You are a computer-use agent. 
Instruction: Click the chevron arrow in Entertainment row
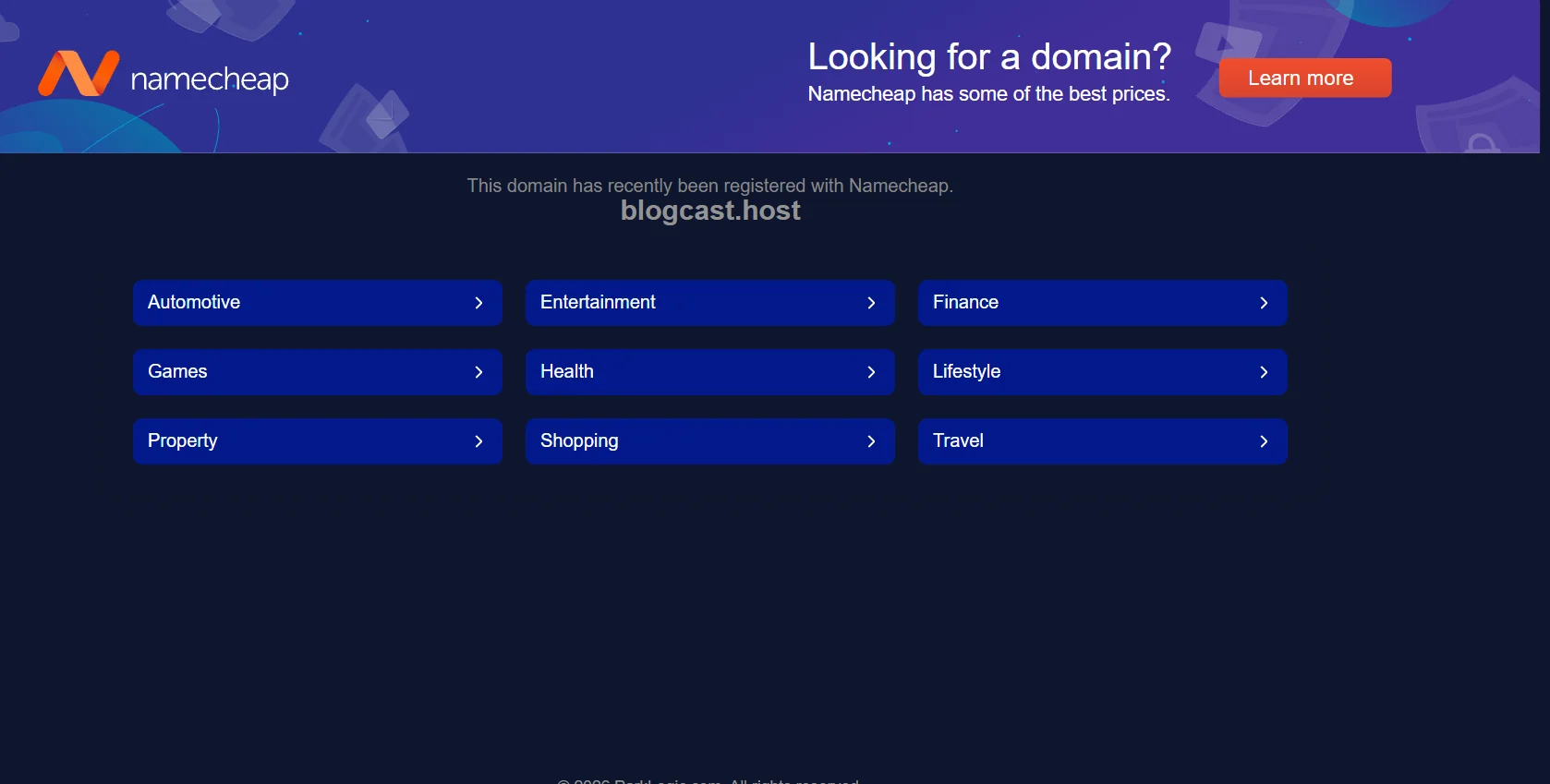click(x=871, y=303)
